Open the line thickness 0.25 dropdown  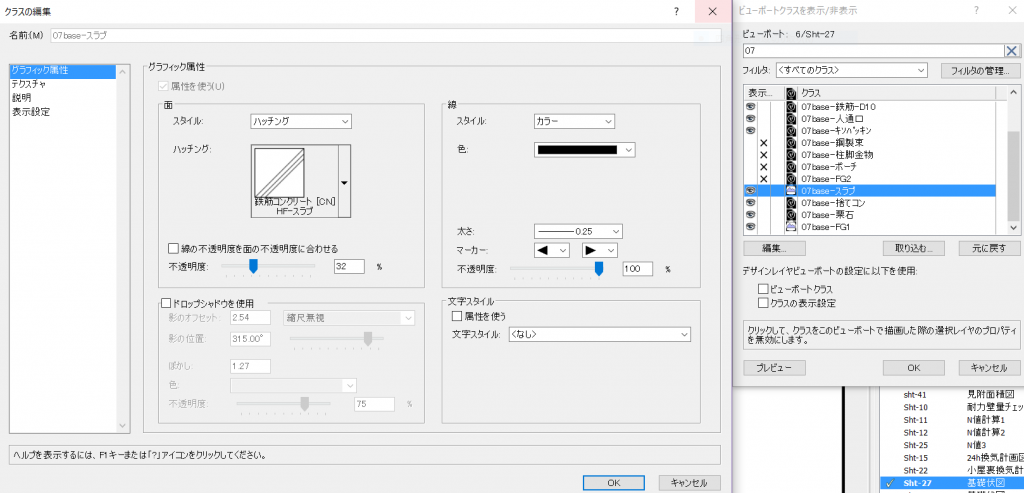click(x=578, y=231)
